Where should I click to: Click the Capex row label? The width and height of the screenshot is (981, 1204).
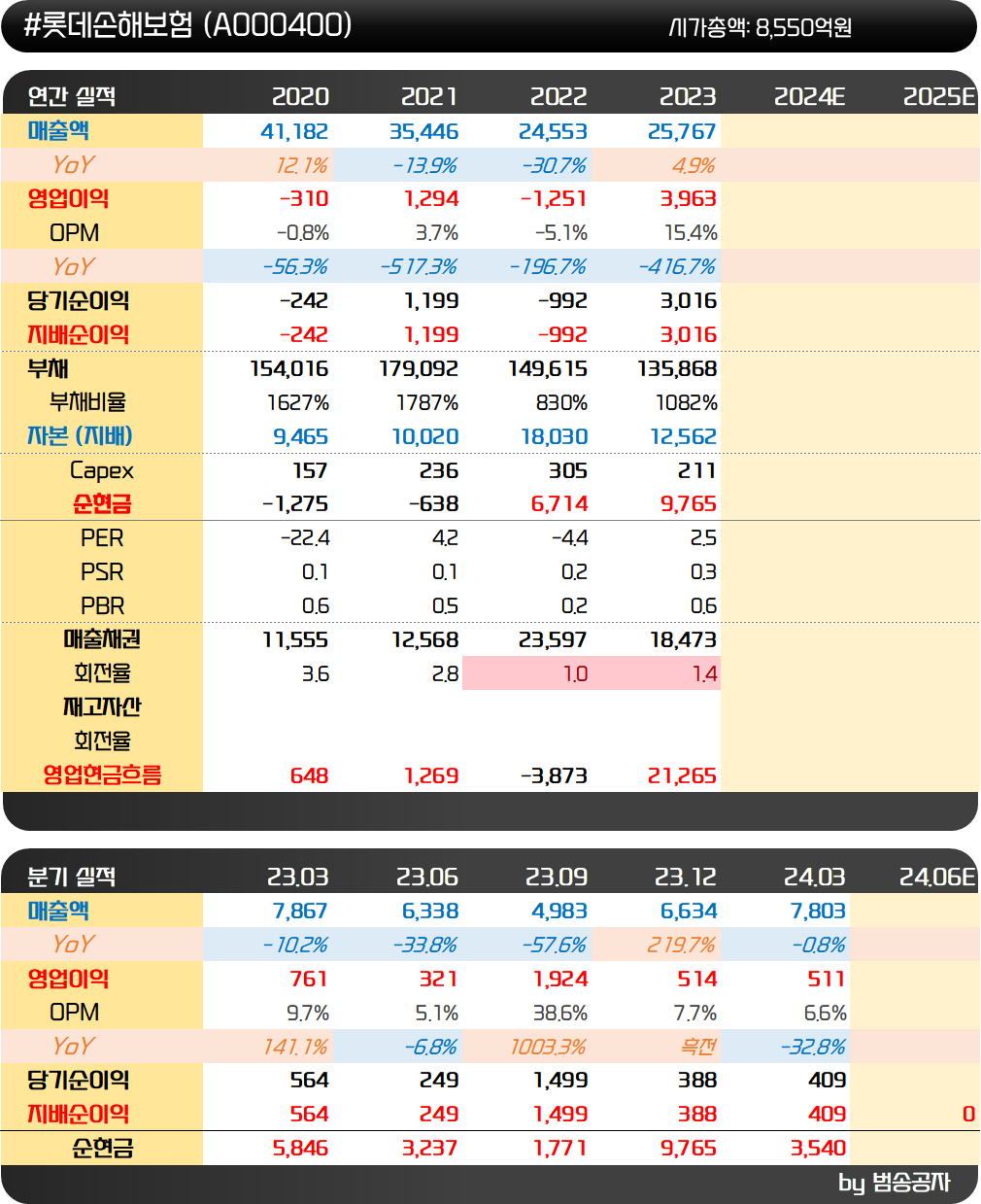point(102,470)
